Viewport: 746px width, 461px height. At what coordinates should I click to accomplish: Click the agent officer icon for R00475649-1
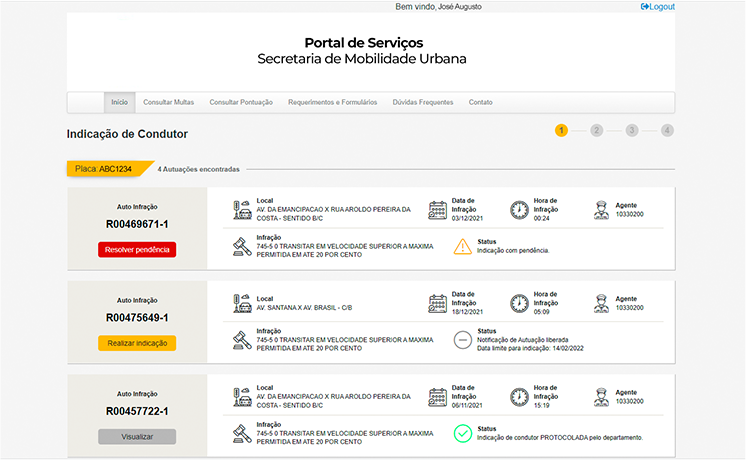coord(601,304)
